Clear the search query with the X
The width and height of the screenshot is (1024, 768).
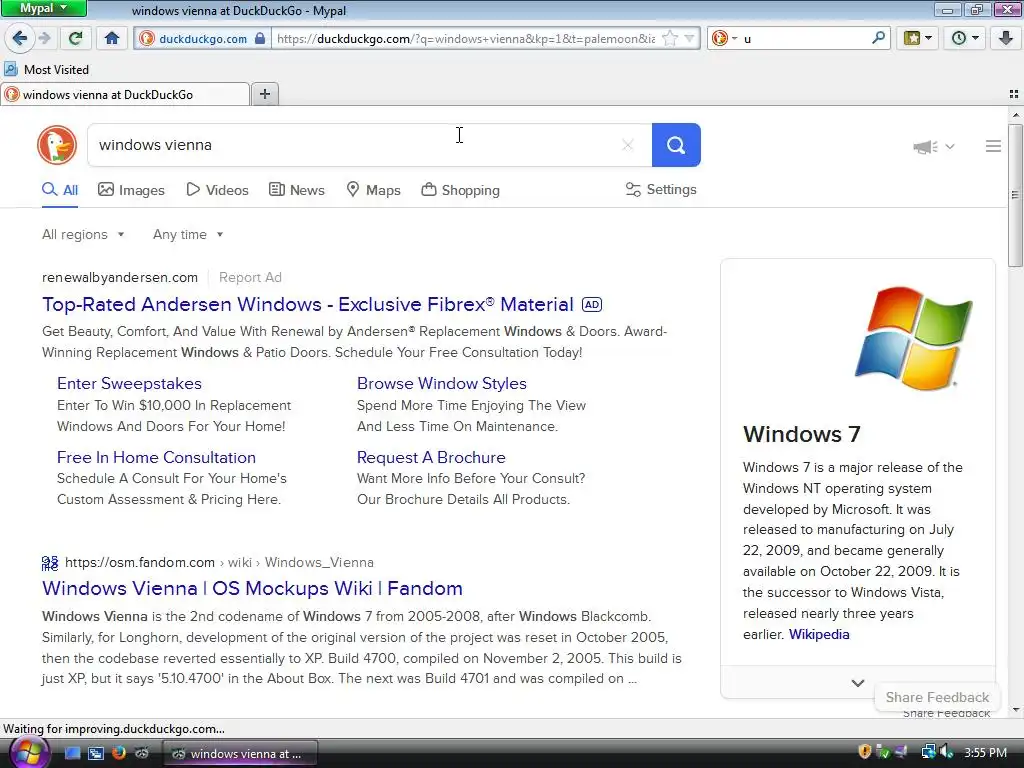[628, 145]
